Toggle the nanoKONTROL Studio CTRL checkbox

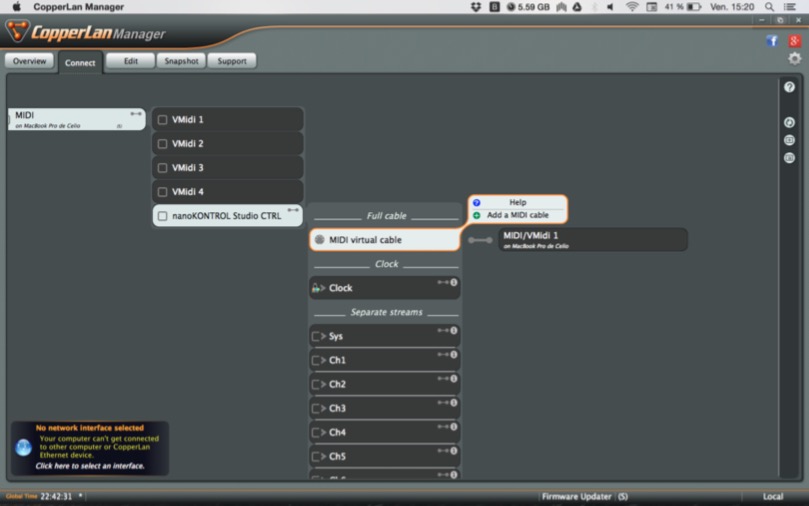click(x=163, y=216)
